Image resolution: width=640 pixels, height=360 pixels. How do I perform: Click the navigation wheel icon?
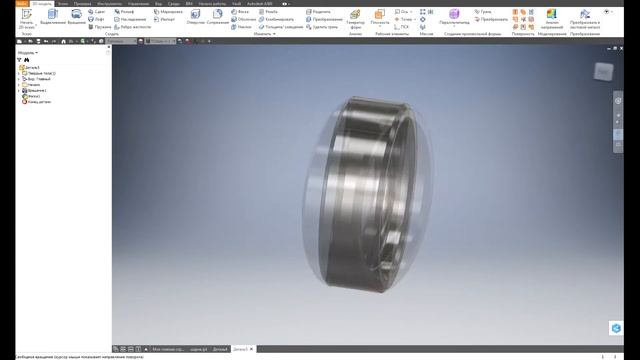[618, 101]
